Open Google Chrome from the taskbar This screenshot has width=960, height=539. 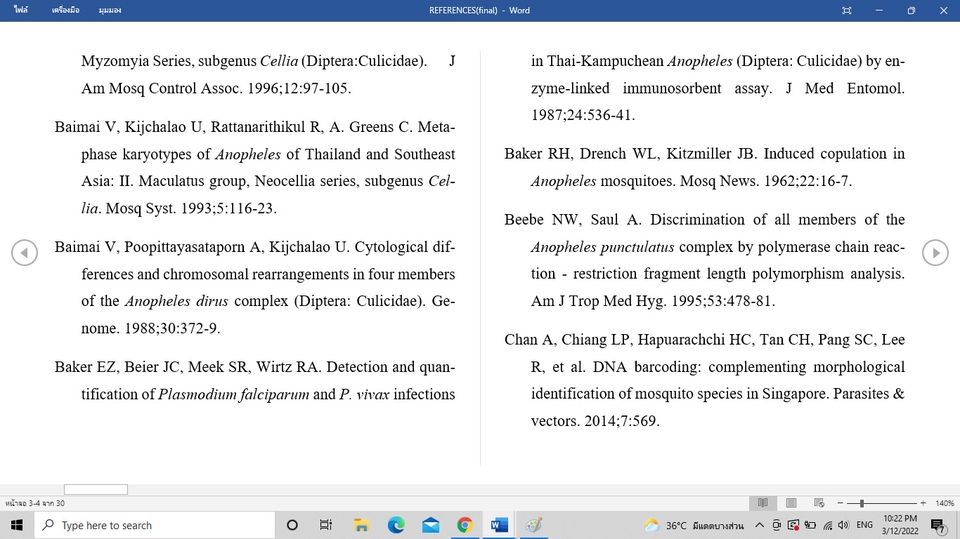pyautogui.click(x=465, y=525)
